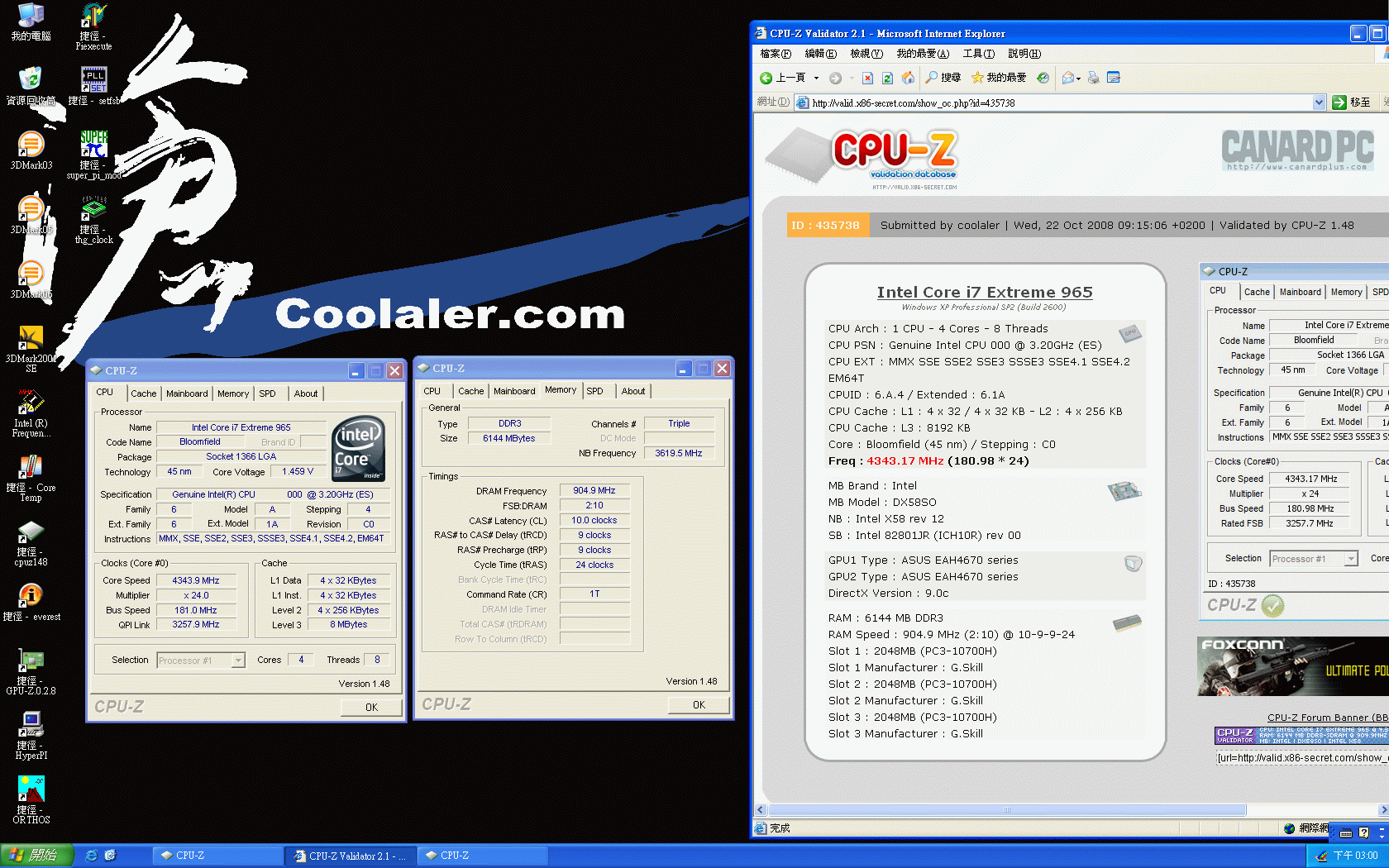Launch the ORTHOS desktop shortcut
The width and height of the screenshot is (1389, 868).
click(x=31, y=799)
